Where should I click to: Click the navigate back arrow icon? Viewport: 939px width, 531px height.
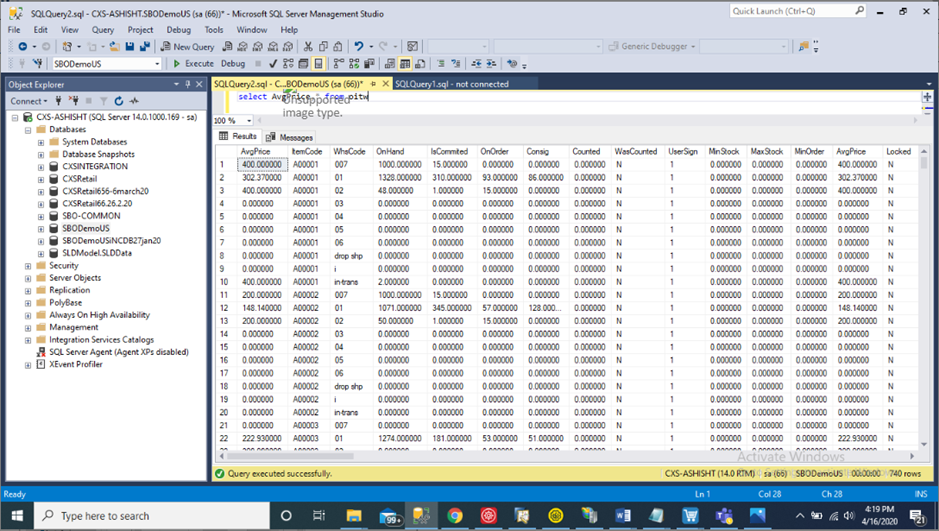point(23,47)
